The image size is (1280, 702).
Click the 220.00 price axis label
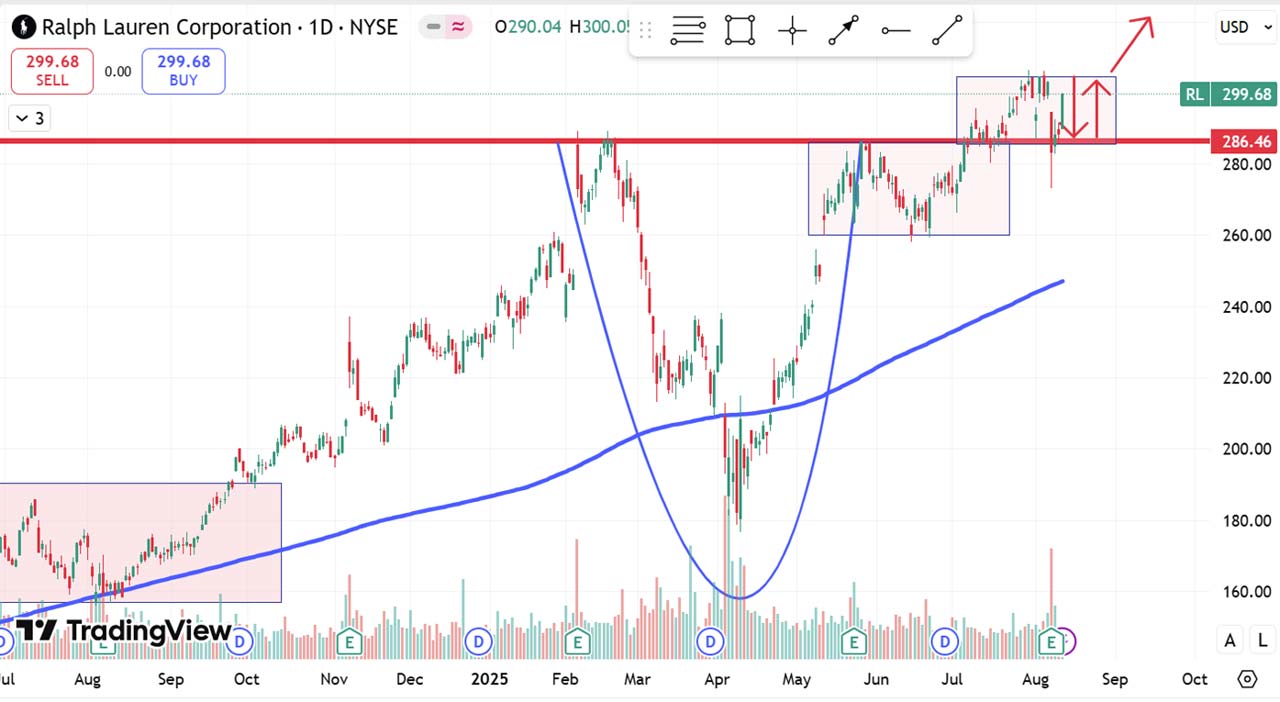coord(1246,378)
